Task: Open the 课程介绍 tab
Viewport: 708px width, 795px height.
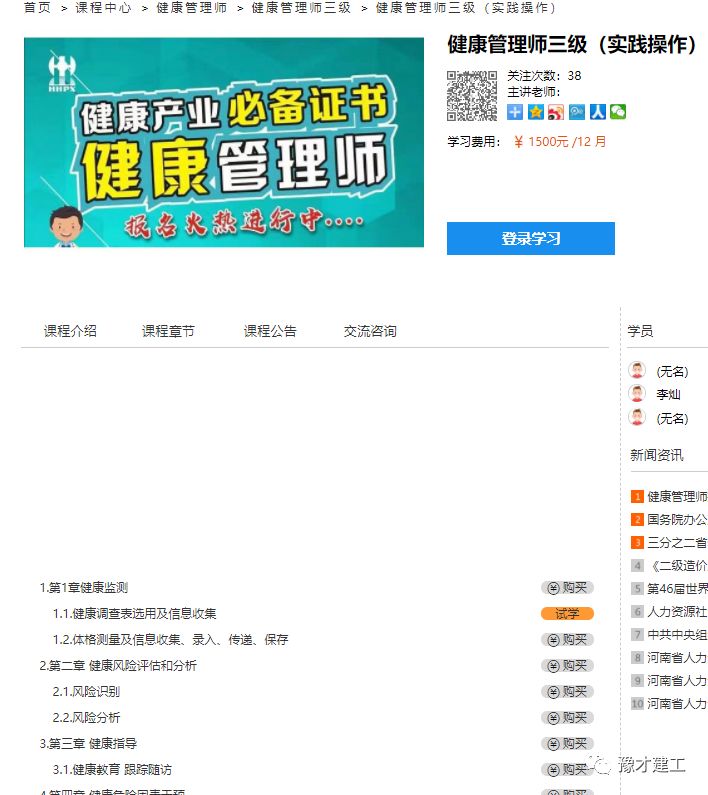Action: click(70, 331)
